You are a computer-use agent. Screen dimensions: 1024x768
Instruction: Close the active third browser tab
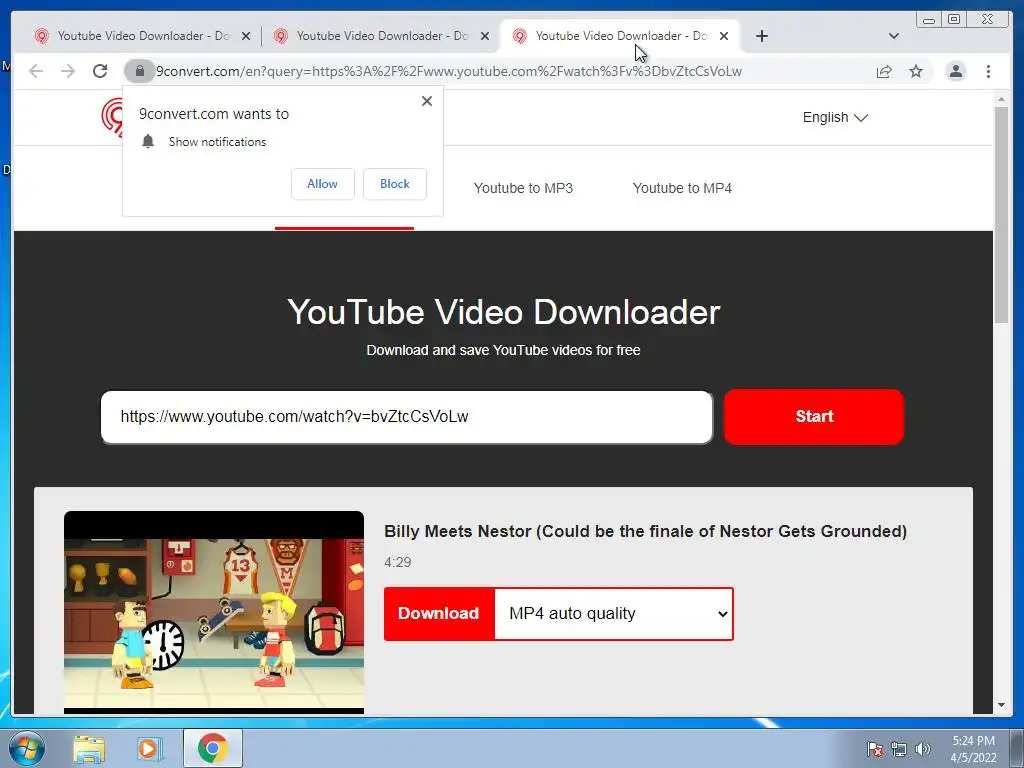pos(724,37)
